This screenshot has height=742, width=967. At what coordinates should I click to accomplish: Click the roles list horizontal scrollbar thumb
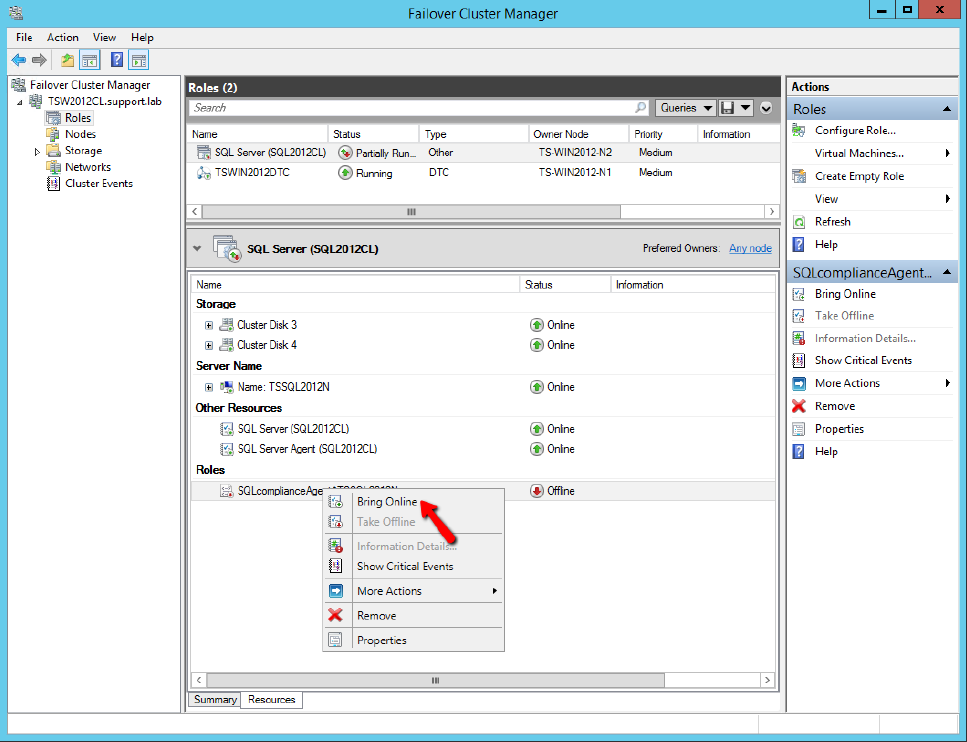pos(411,212)
